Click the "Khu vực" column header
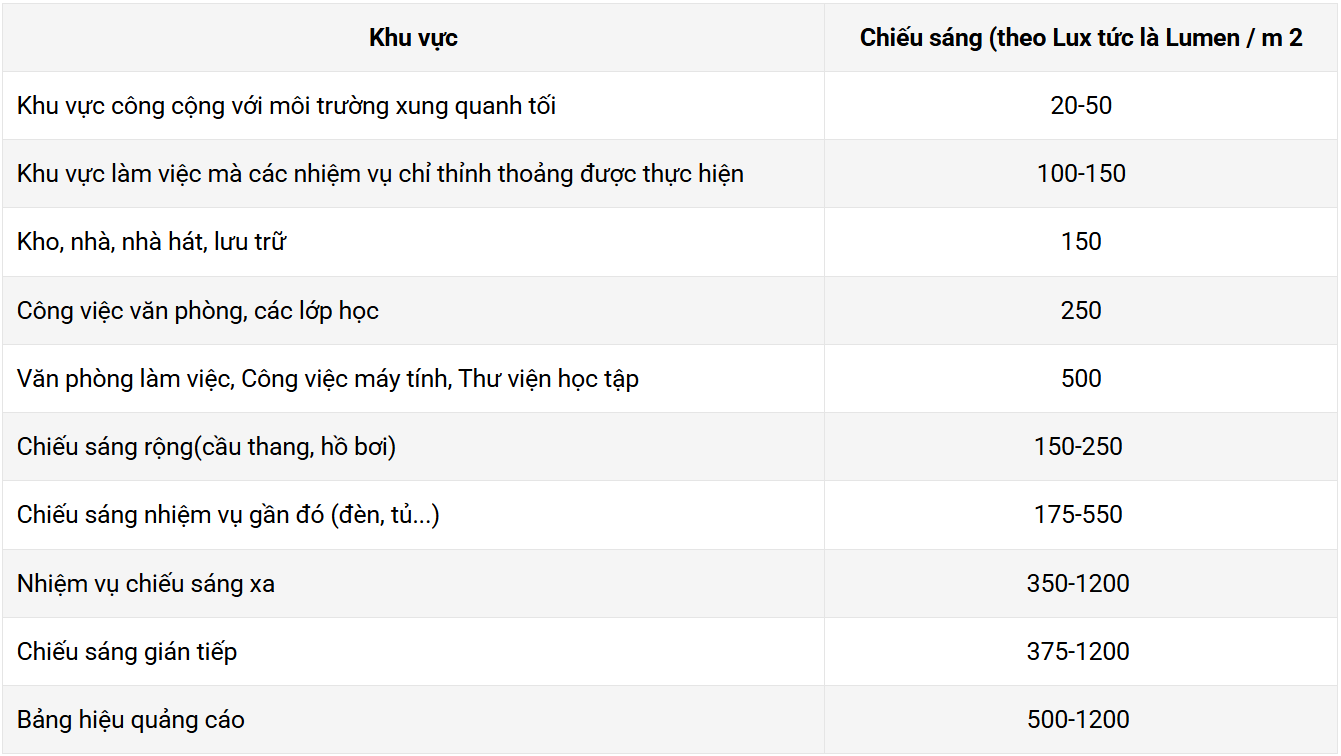This screenshot has width=1341, height=756. (413, 38)
